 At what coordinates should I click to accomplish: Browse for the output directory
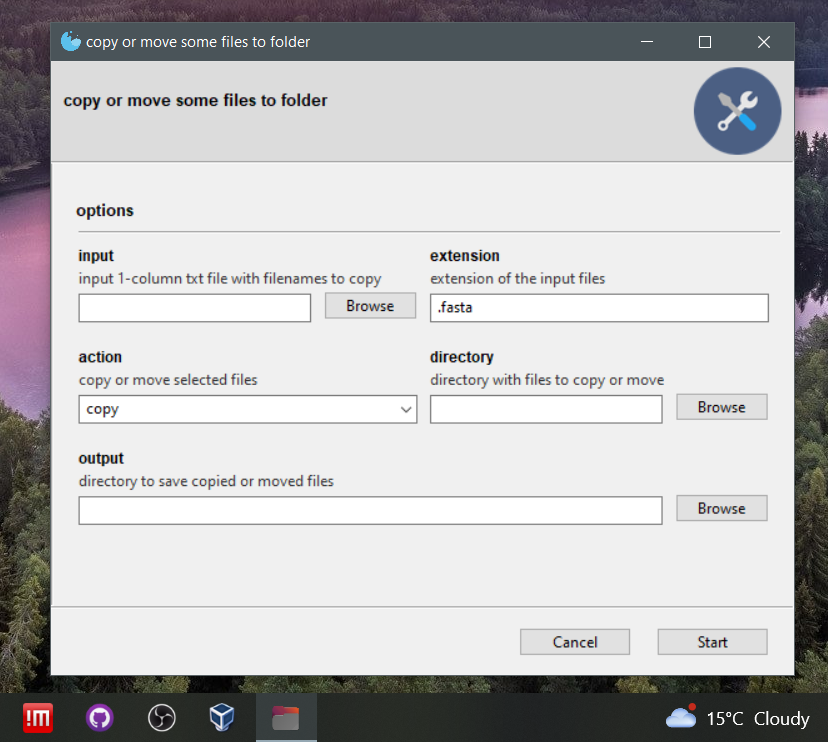click(x=721, y=508)
